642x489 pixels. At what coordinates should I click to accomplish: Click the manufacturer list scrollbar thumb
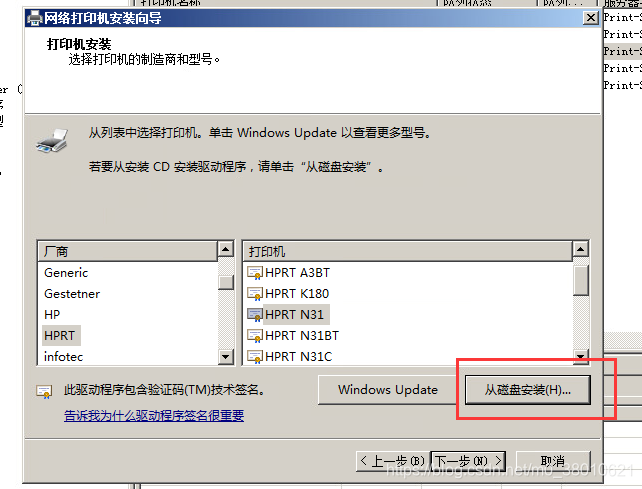click(226, 282)
